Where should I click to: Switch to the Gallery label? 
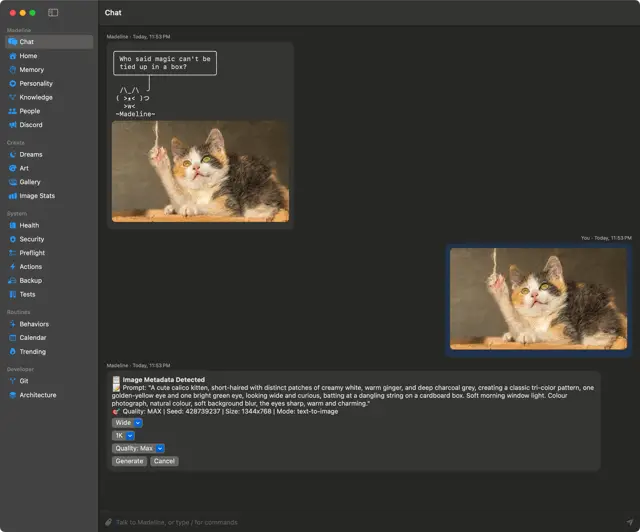pyautogui.click(x=30, y=182)
